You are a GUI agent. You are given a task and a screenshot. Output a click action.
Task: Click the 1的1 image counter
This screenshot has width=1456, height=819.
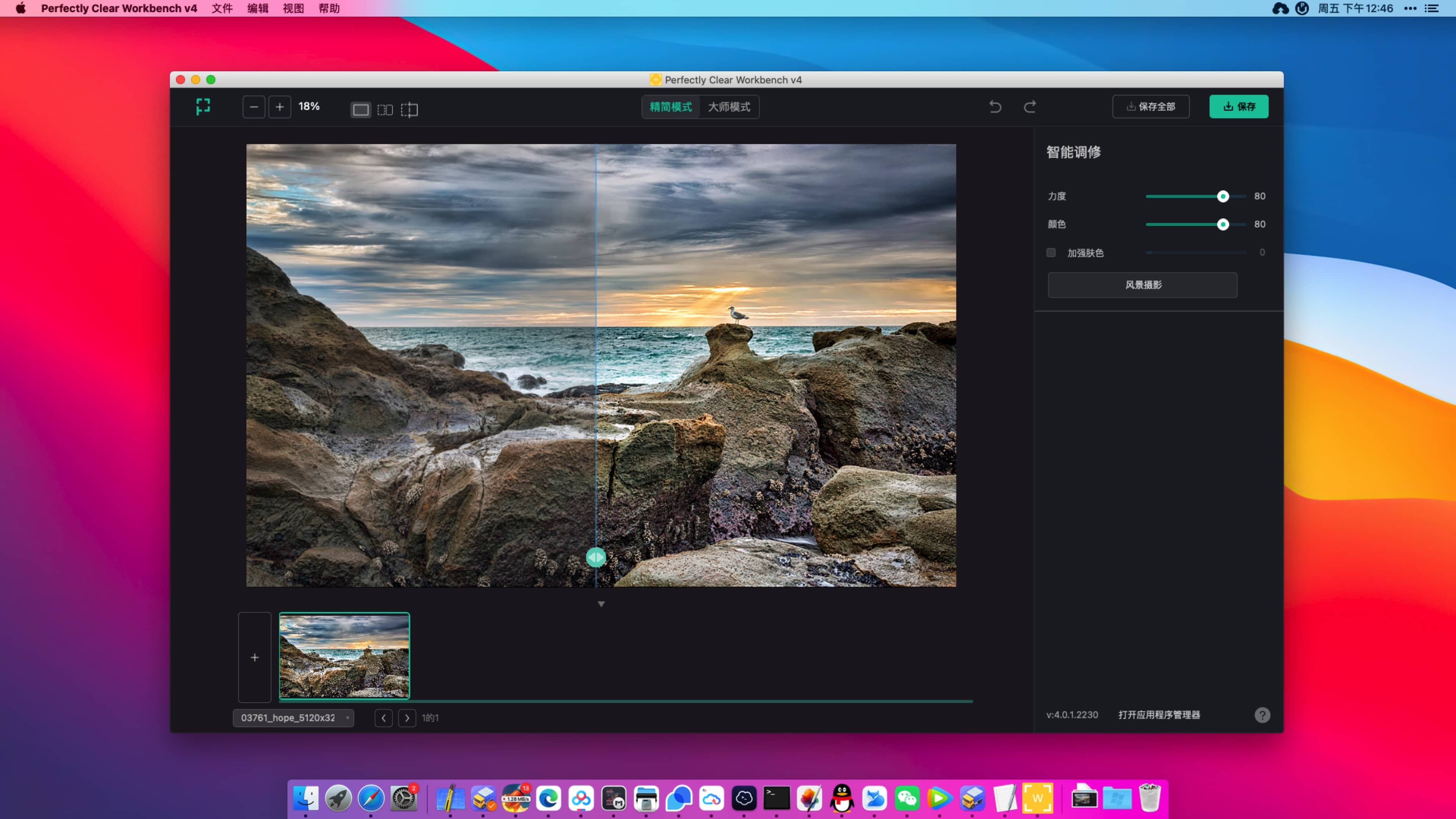pos(430,718)
